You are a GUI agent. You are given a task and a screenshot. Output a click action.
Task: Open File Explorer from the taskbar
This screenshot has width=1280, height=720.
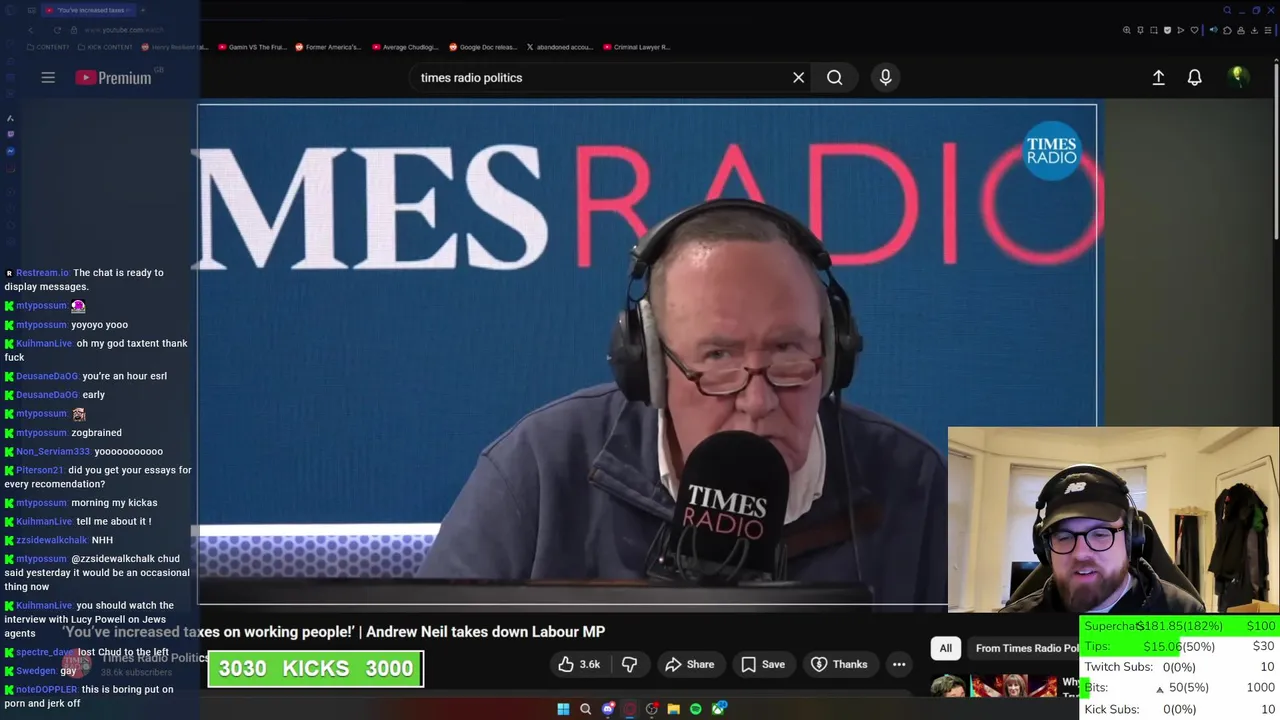pos(674,709)
